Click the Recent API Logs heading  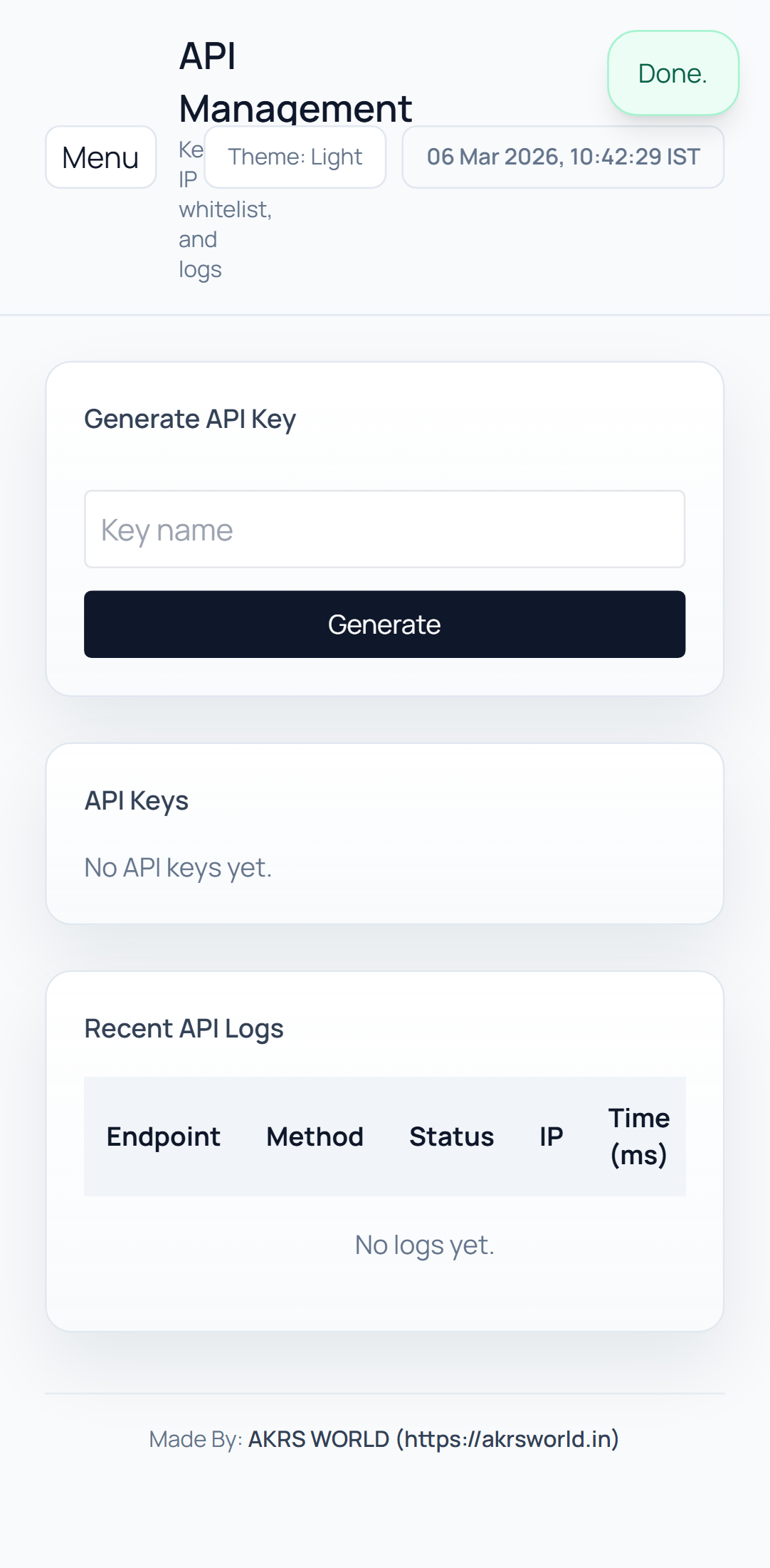[x=184, y=1029]
